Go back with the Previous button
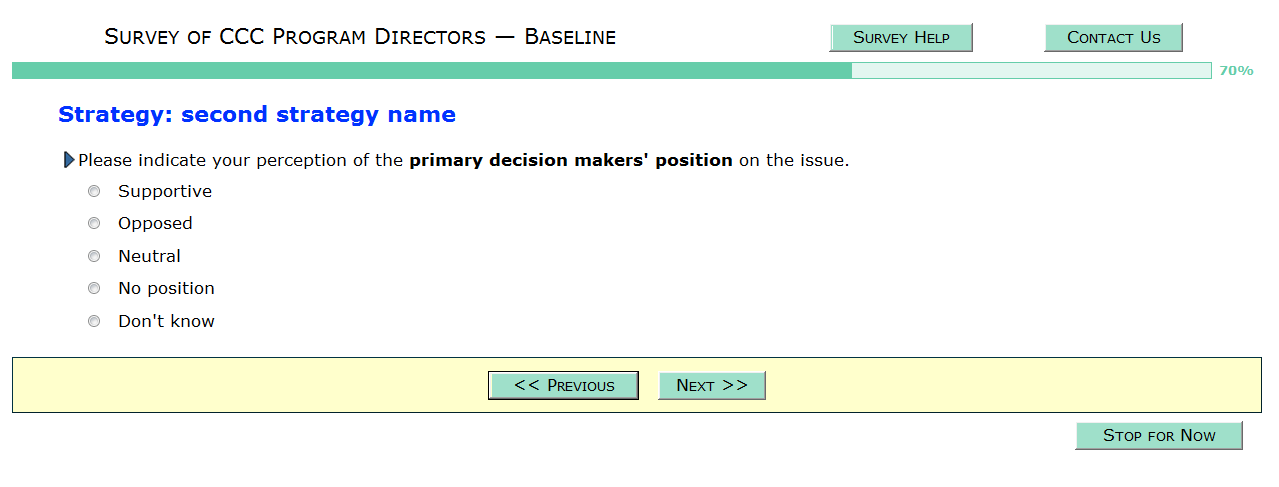This screenshot has width=1279, height=487. coord(564,386)
